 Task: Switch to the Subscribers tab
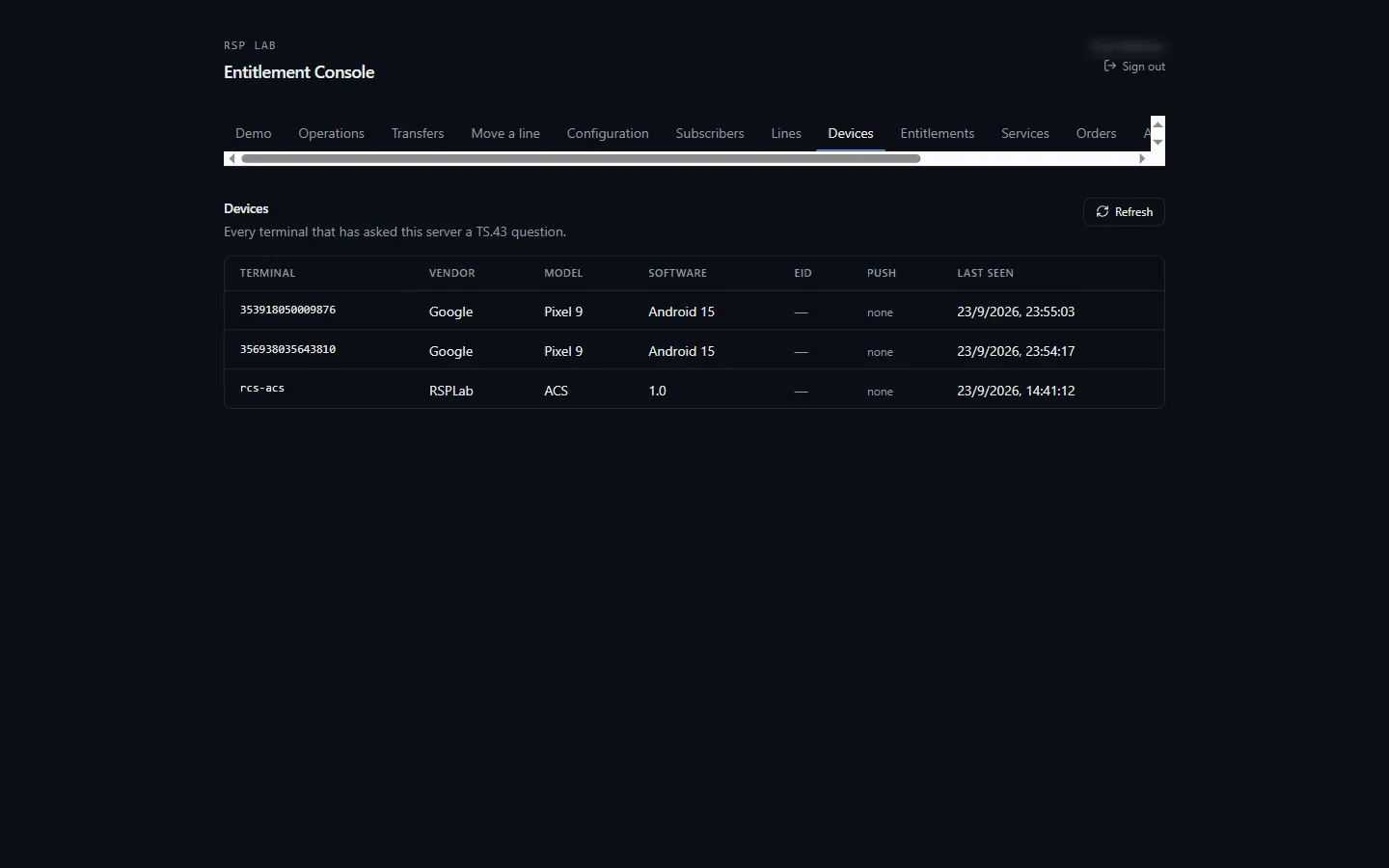point(710,133)
